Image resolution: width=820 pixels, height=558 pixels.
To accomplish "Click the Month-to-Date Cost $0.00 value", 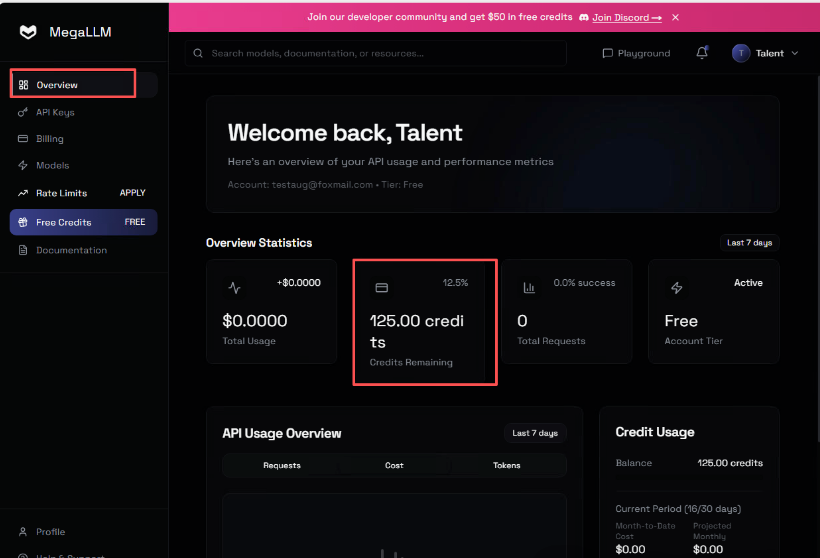I will 630,549.
